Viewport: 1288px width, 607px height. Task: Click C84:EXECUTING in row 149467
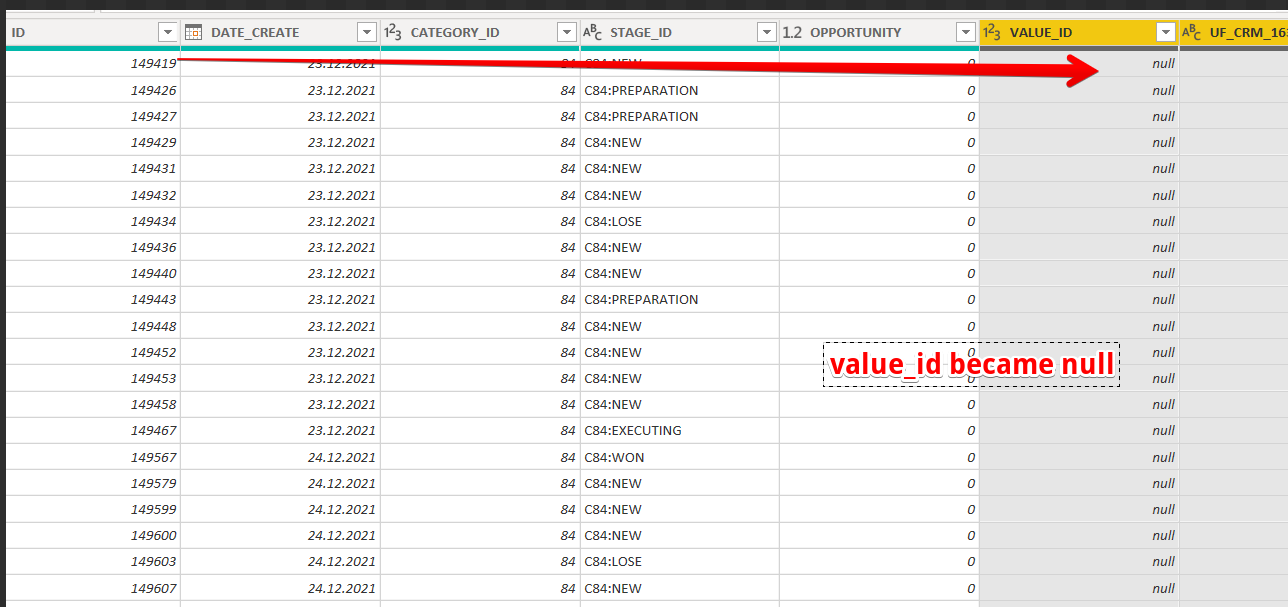click(x=633, y=430)
